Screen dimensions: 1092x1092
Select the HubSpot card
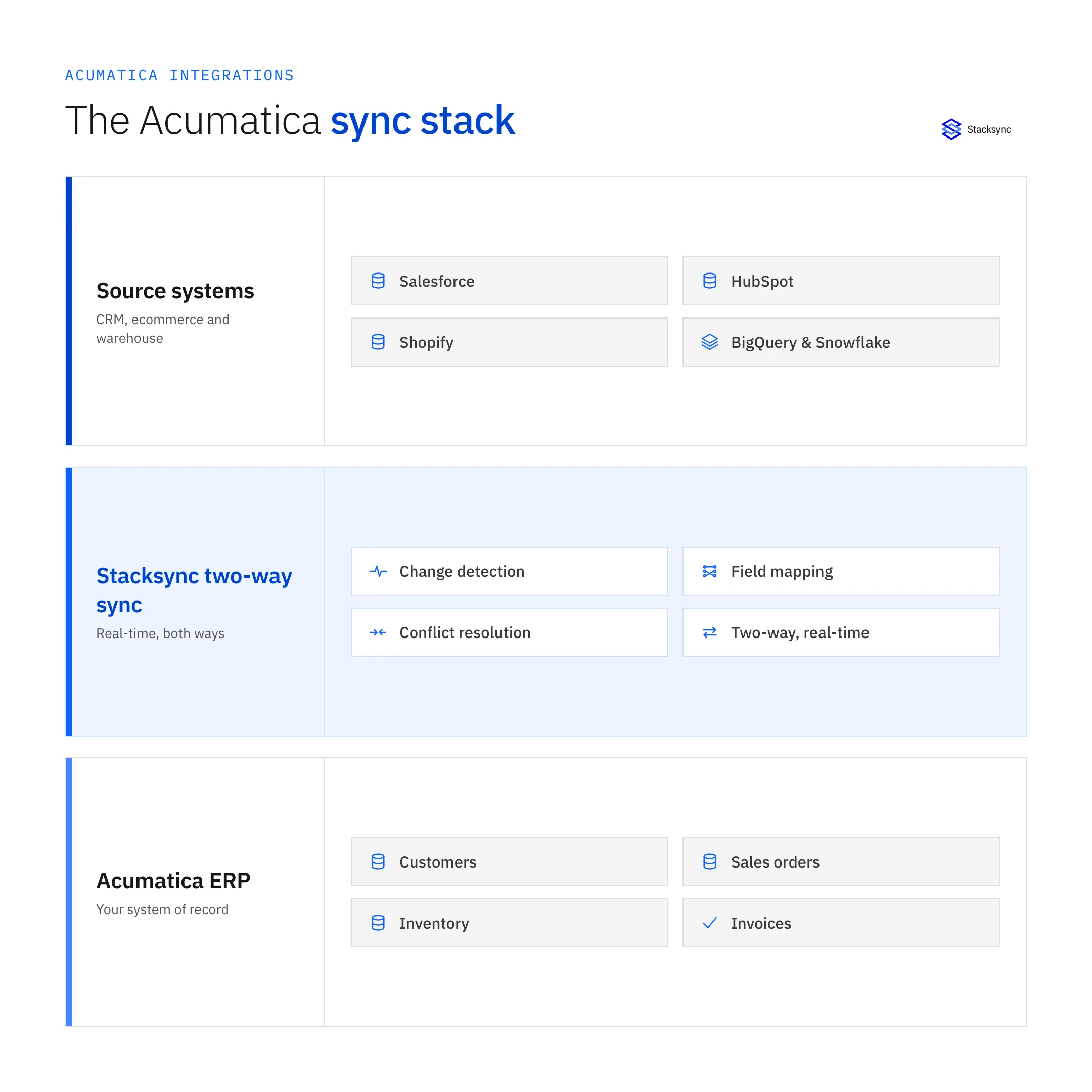tap(840, 281)
